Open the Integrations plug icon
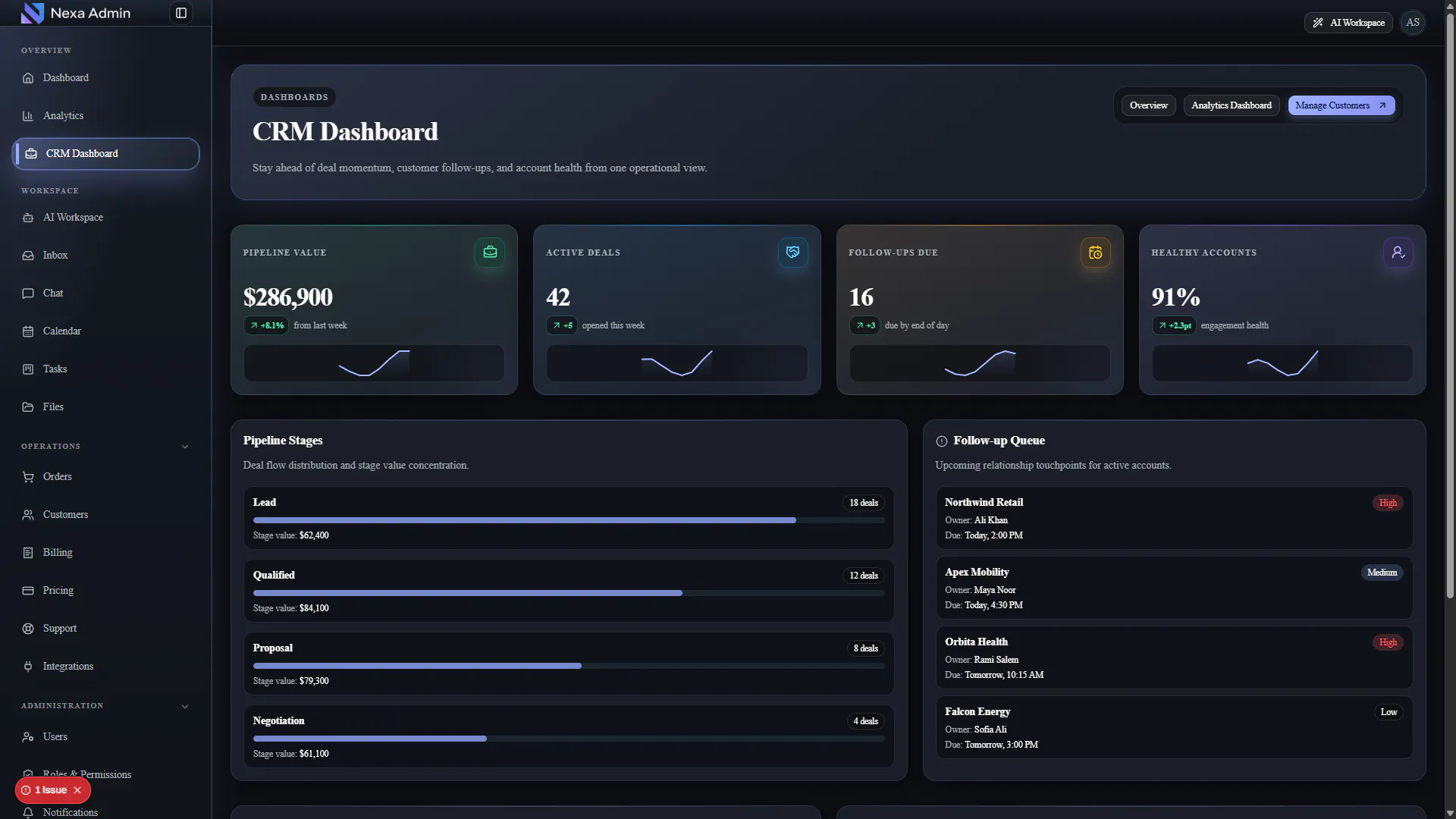Image resolution: width=1456 pixels, height=819 pixels. pyautogui.click(x=28, y=667)
